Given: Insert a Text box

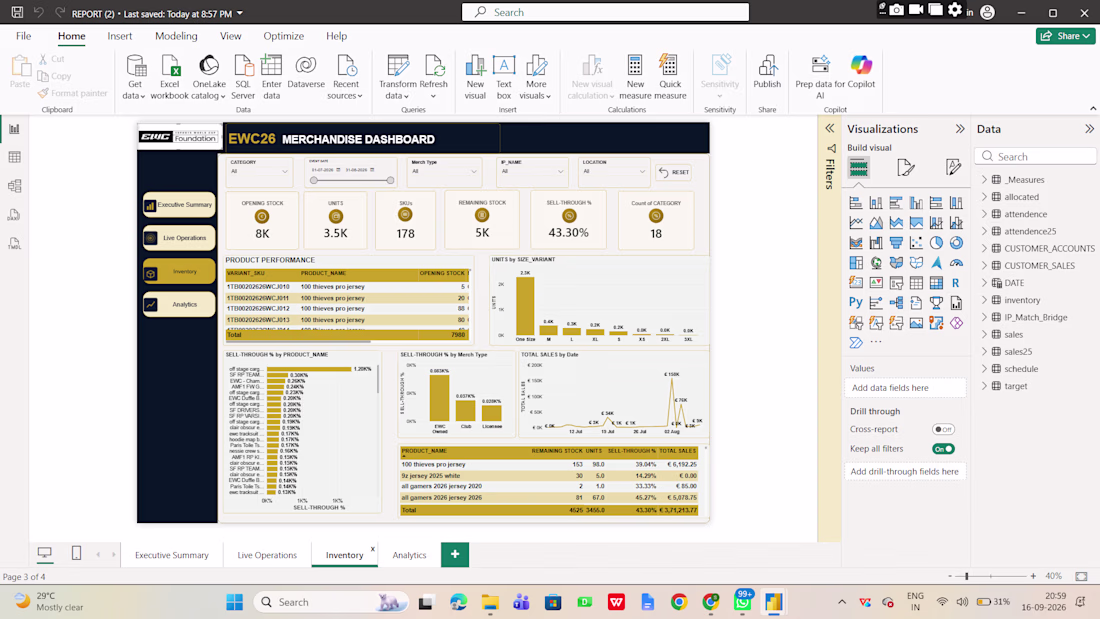Looking at the screenshot, I should pos(504,77).
